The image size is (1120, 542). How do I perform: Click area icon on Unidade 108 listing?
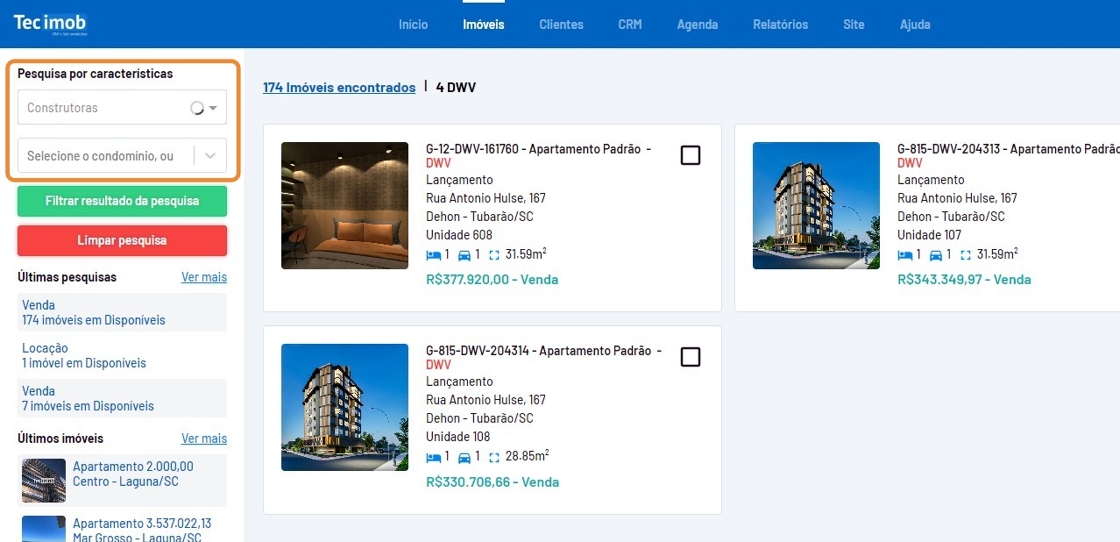point(494,457)
